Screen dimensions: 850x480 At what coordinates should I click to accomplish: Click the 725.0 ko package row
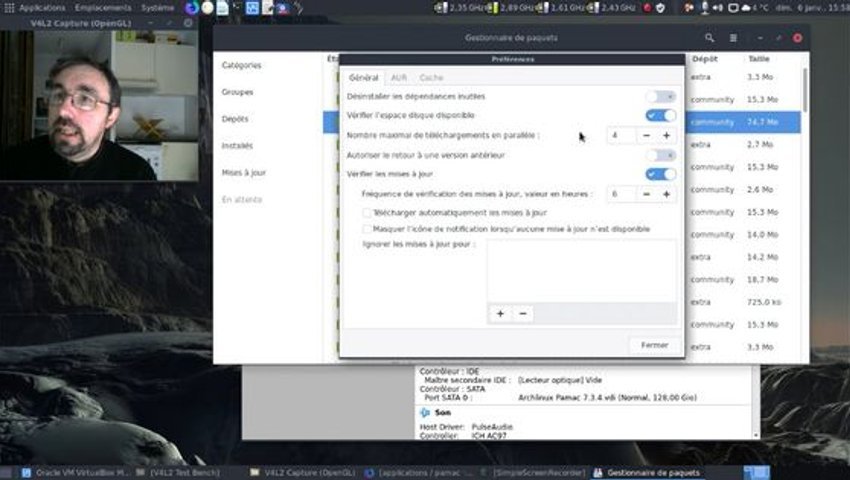coord(743,302)
